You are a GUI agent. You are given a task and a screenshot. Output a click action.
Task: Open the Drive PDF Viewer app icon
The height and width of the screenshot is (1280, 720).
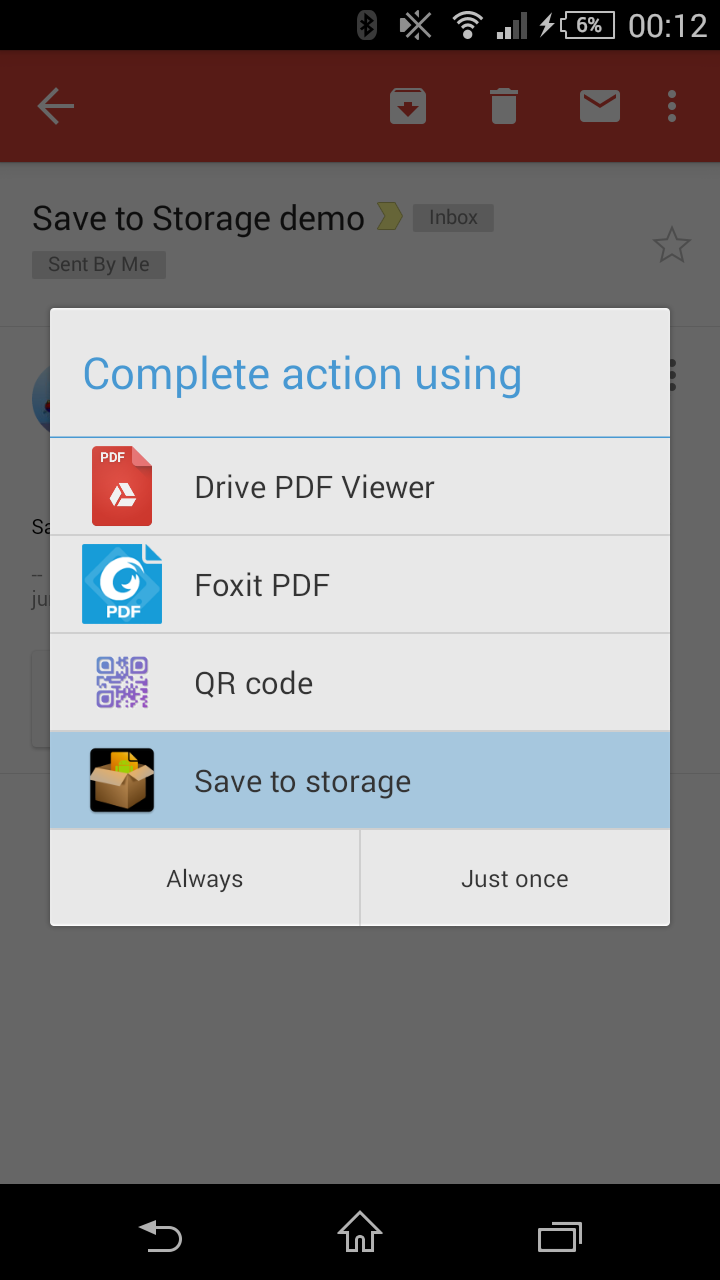click(x=121, y=486)
